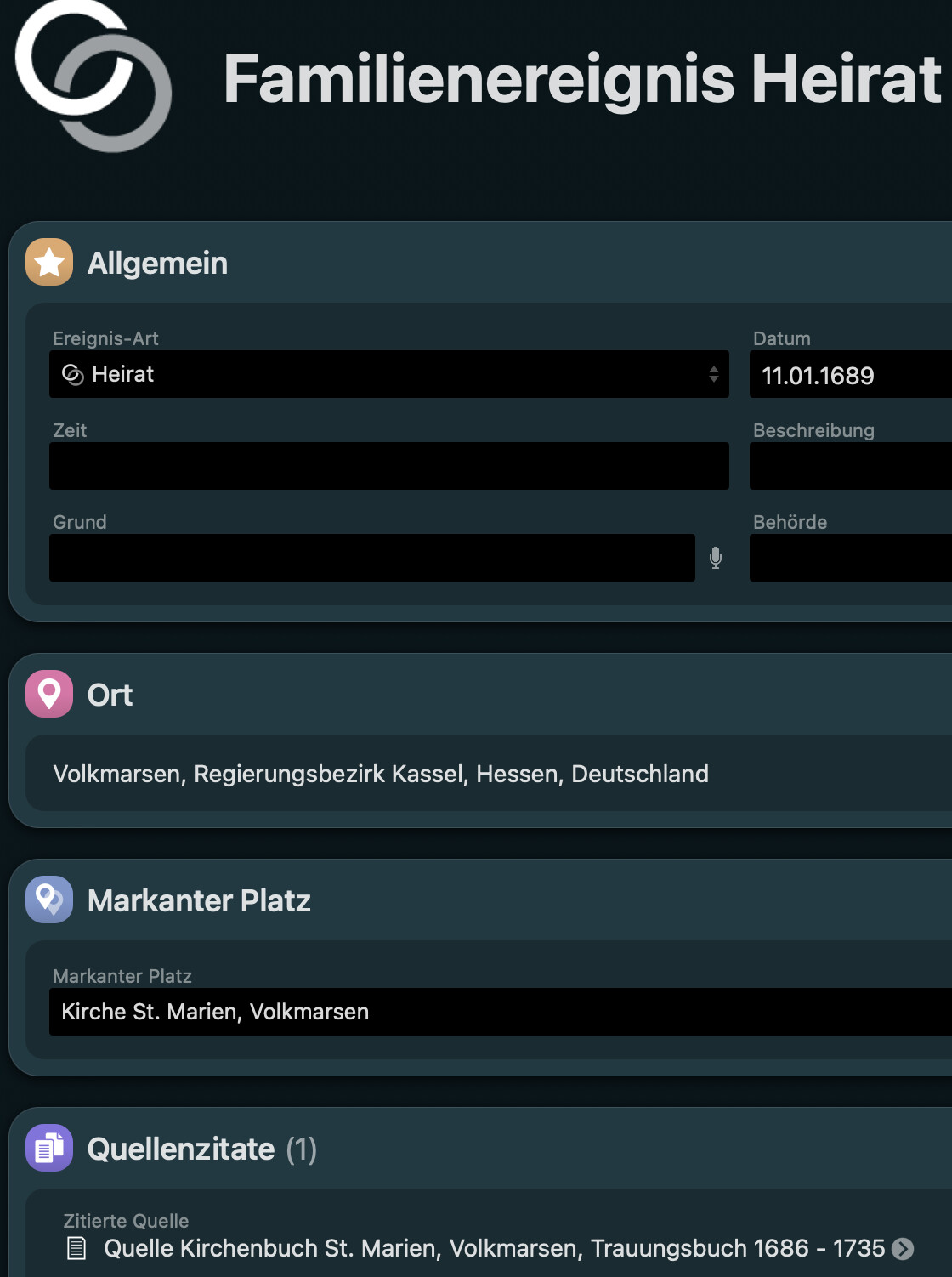This screenshot has width=952, height=1277.
Task: Open source details via circled arrow icon
Action: (x=903, y=1248)
